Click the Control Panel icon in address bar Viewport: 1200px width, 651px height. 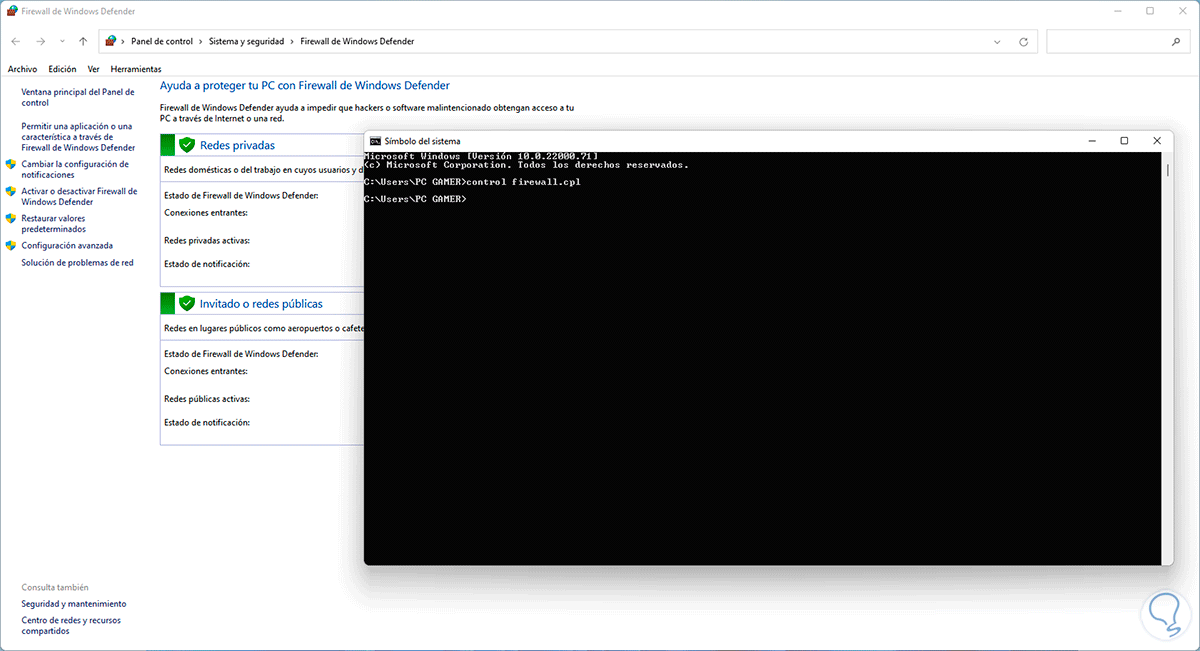pos(111,42)
